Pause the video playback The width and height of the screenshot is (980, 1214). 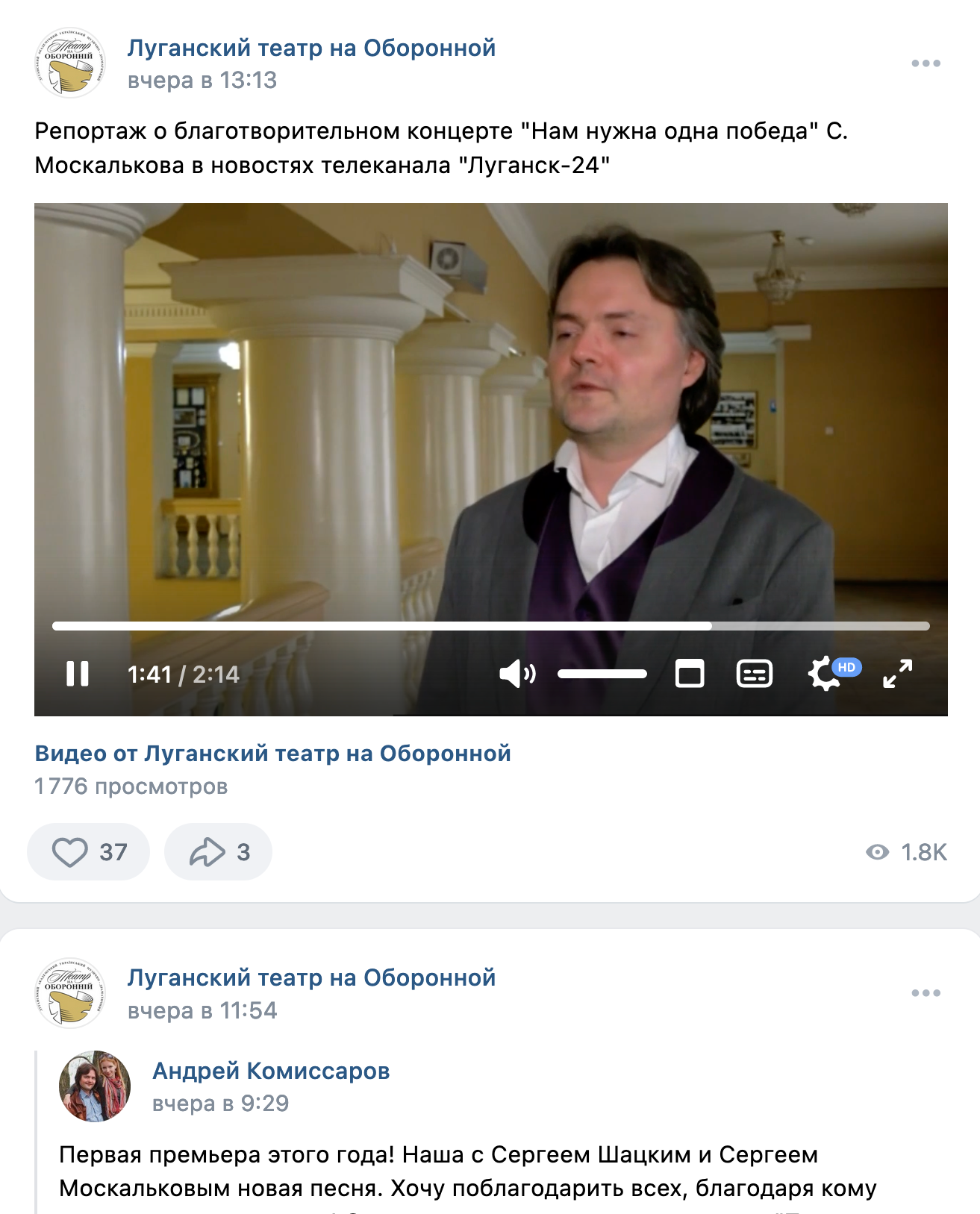pyautogui.click(x=78, y=674)
